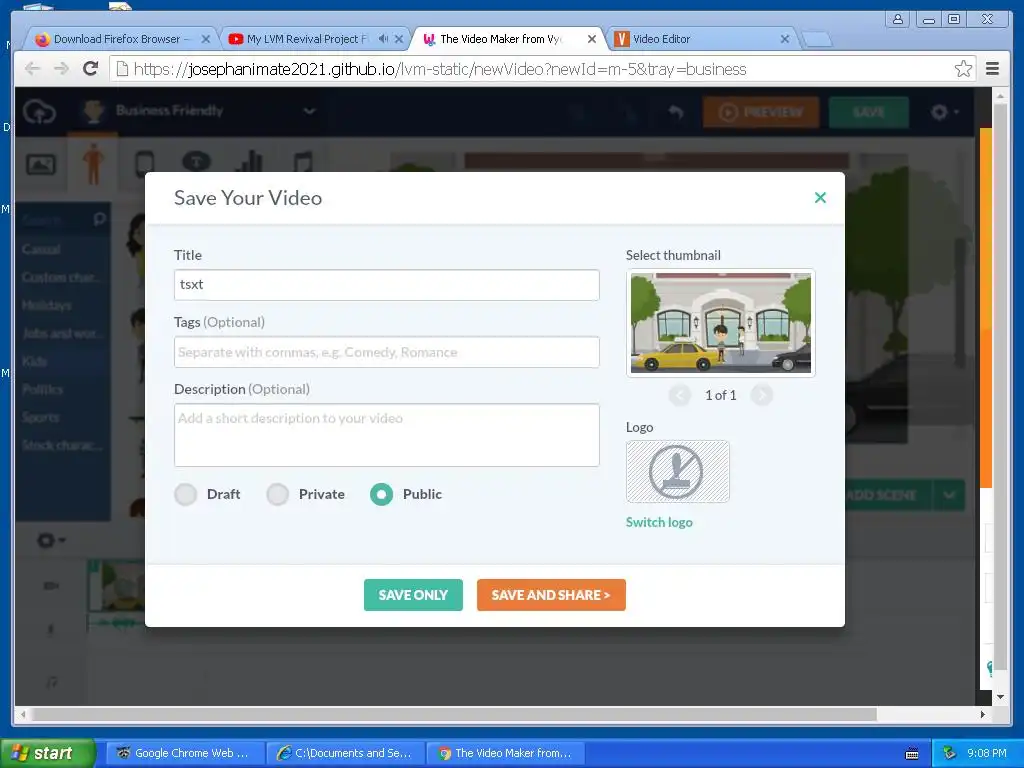Reload the current page
The width and height of the screenshot is (1024, 768).
pyautogui.click(x=91, y=69)
